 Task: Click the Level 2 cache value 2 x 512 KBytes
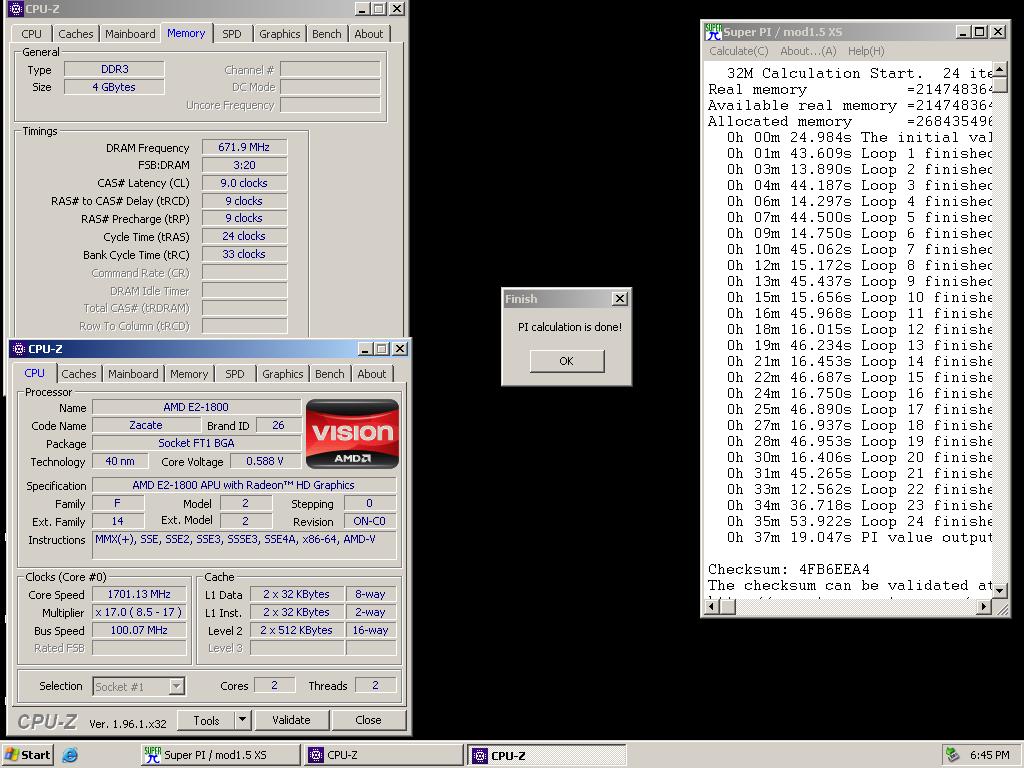coord(296,630)
